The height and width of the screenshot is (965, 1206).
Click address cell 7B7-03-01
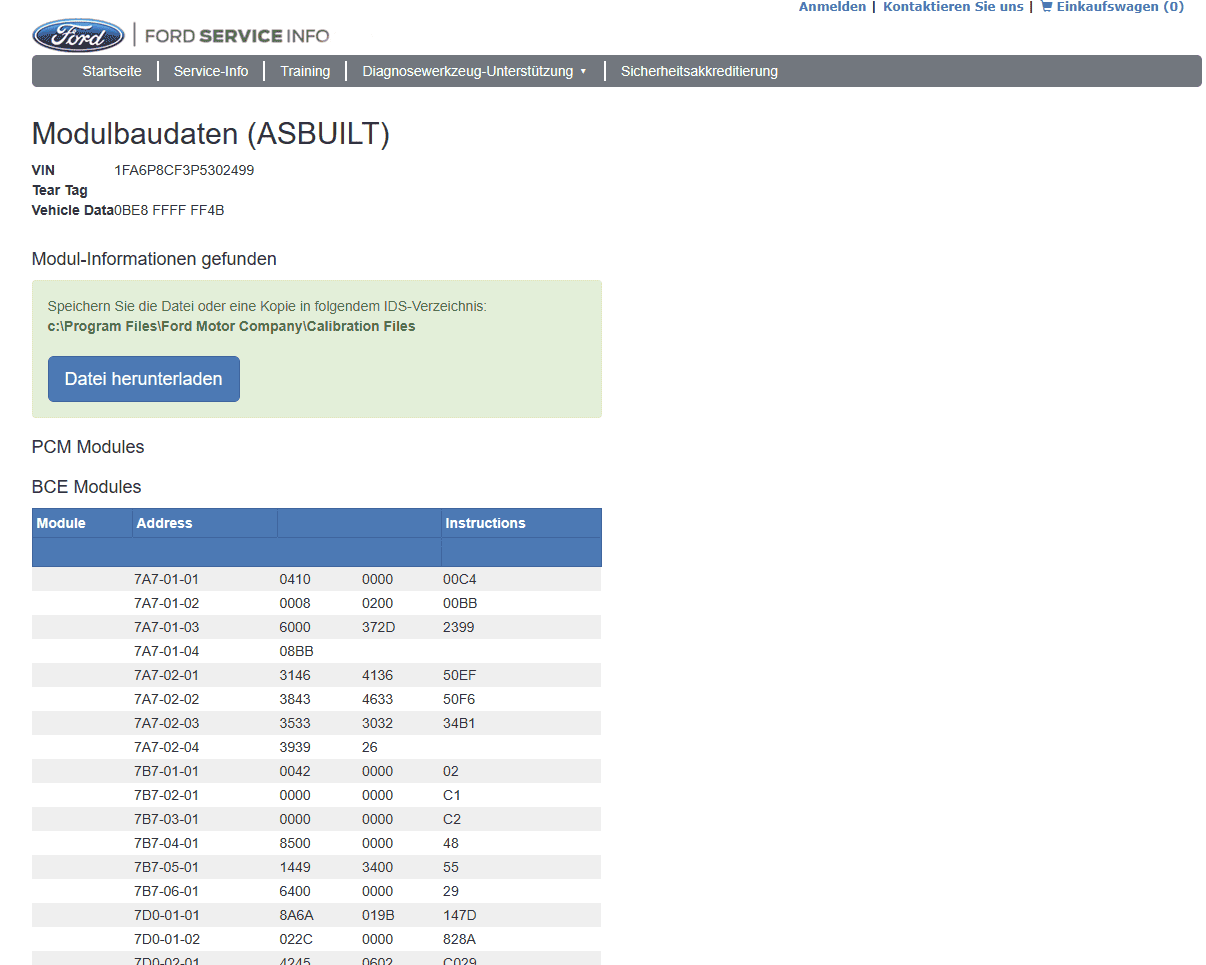pyautogui.click(x=166, y=819)
